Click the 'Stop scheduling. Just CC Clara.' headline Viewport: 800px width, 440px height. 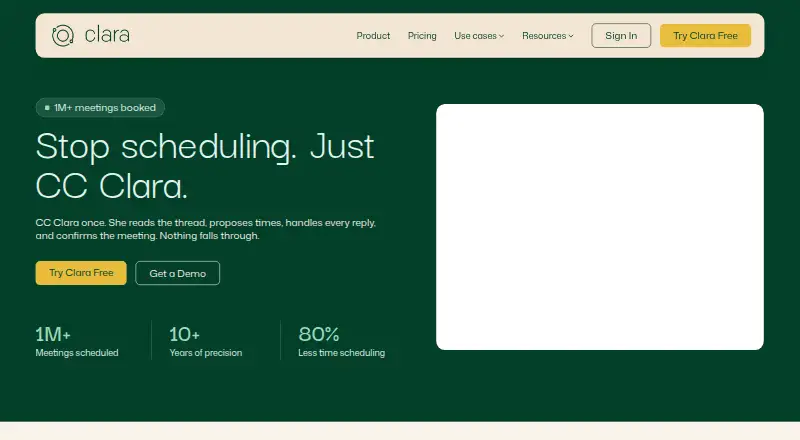(x=205, y=166)
